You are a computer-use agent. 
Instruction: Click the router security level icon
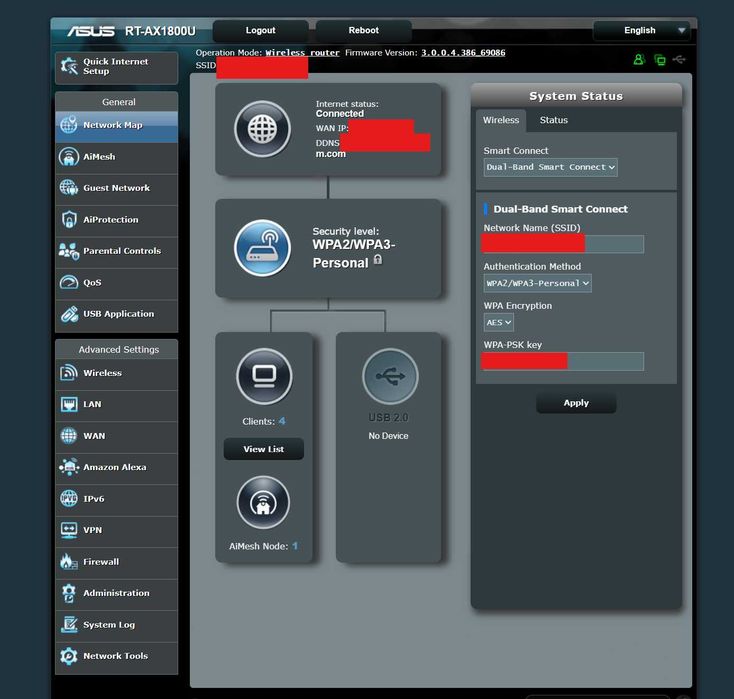point(262,248)
